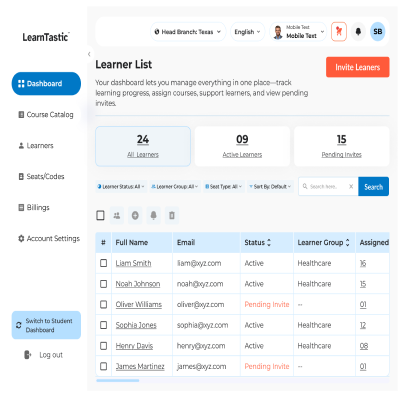Click the Search here input field
This screenshot has height=394, width=401.
[x=328, y=187]
